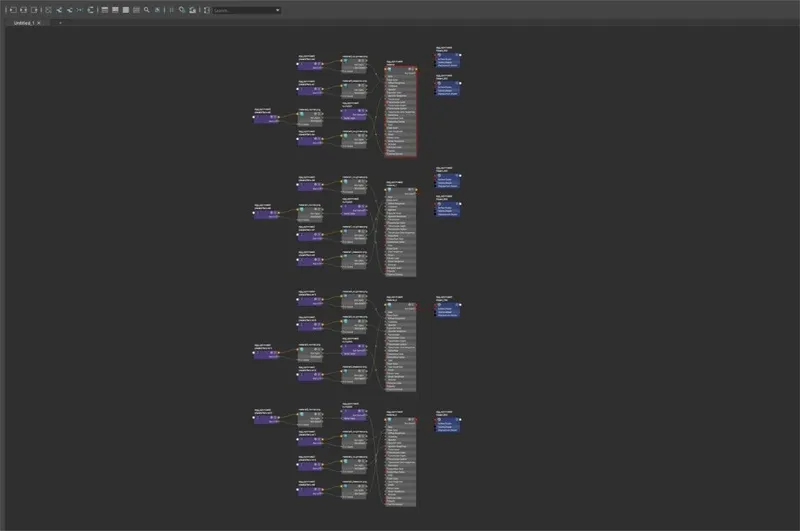Select the grey material node in second group
This screenshot has width=800, height=531.
pyautogui.click(x=401, y=232)
